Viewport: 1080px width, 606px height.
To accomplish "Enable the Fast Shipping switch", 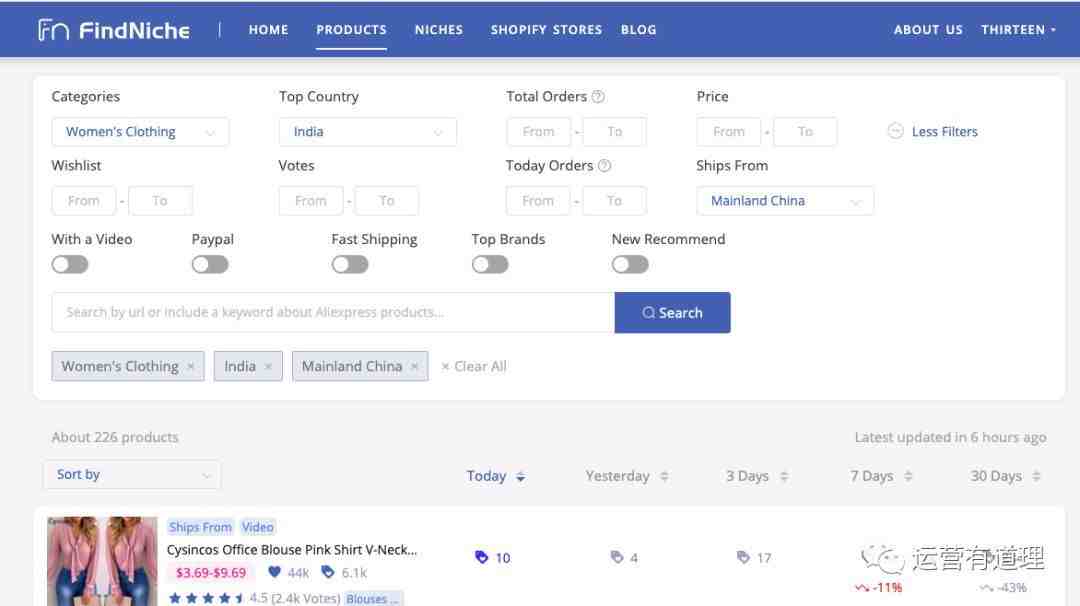I will click(x=350, y=264).
